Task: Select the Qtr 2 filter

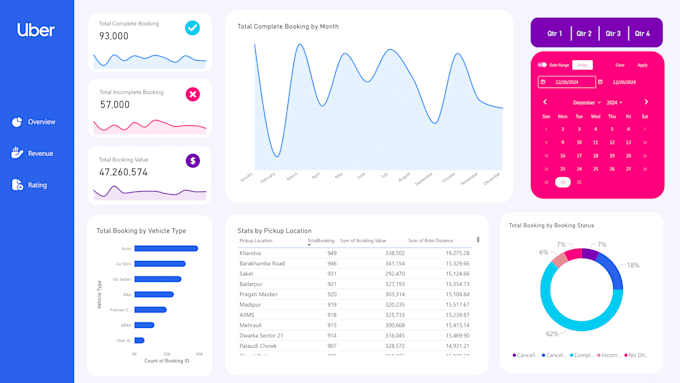Action: click(584, 33)
